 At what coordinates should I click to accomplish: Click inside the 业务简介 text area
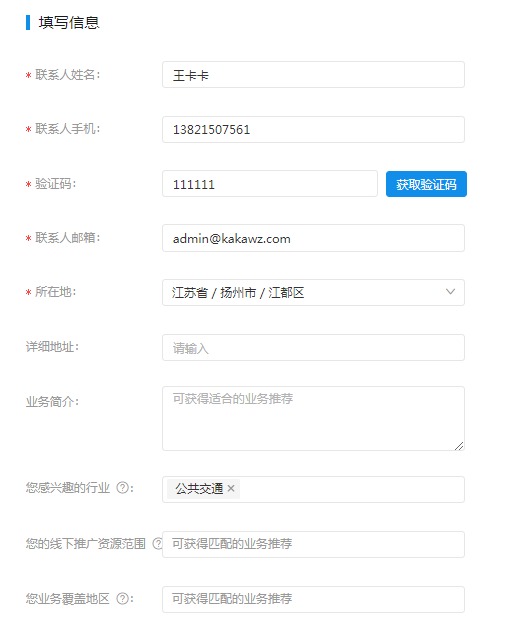313,419
